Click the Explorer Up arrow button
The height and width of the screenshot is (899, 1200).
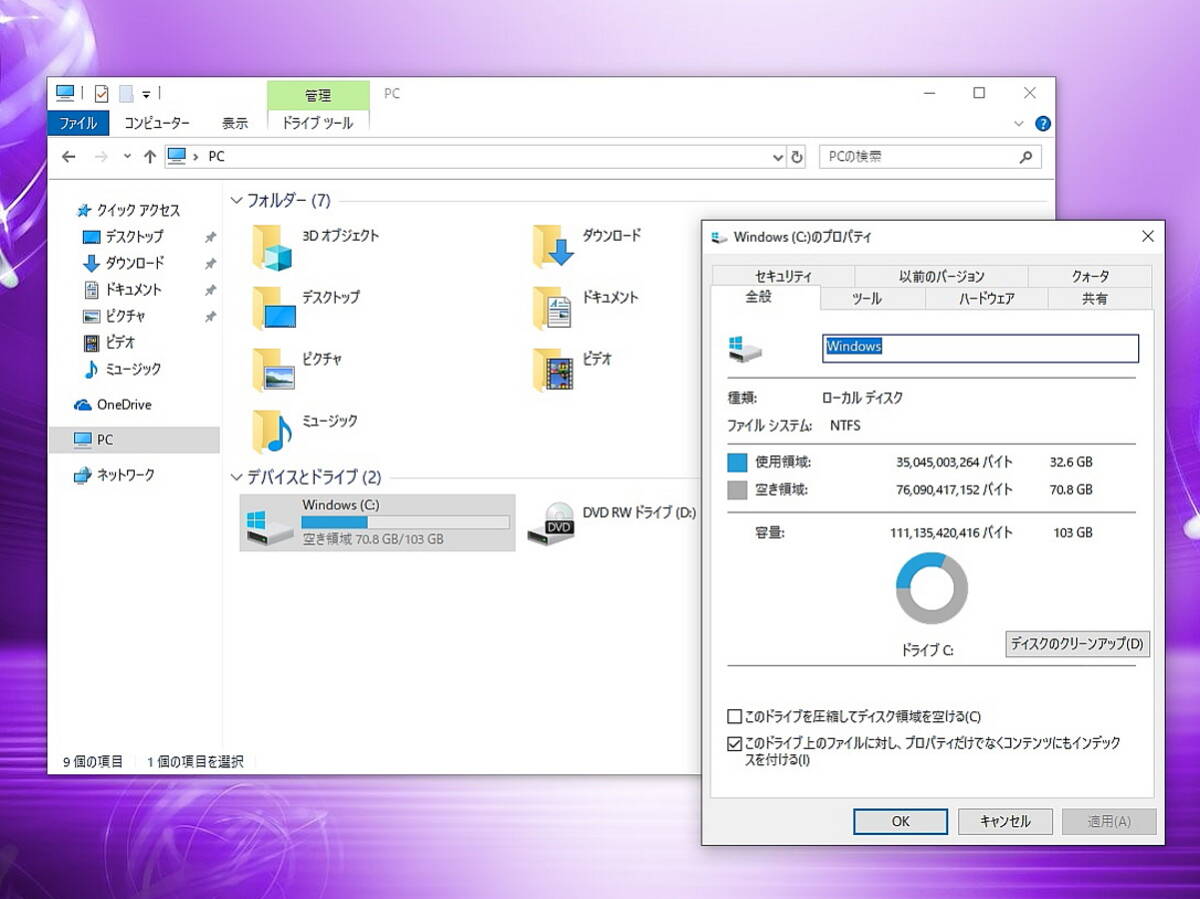150,157
